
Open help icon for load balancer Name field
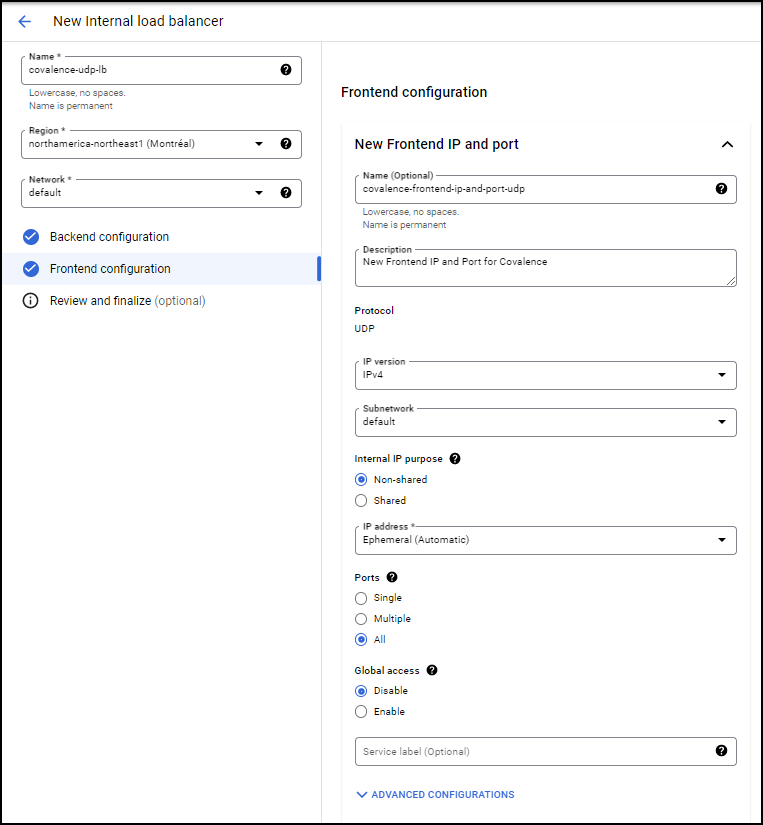286,69
